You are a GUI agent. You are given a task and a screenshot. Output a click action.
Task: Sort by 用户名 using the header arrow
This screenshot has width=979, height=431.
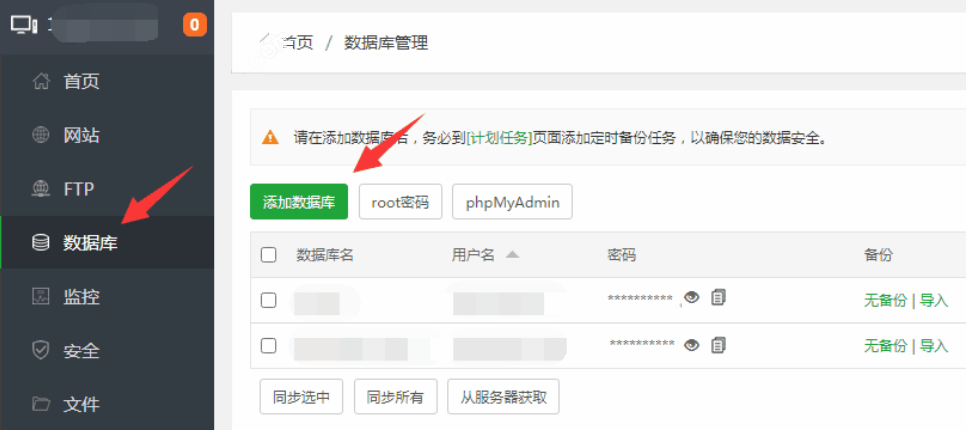[x=512, y=254]
